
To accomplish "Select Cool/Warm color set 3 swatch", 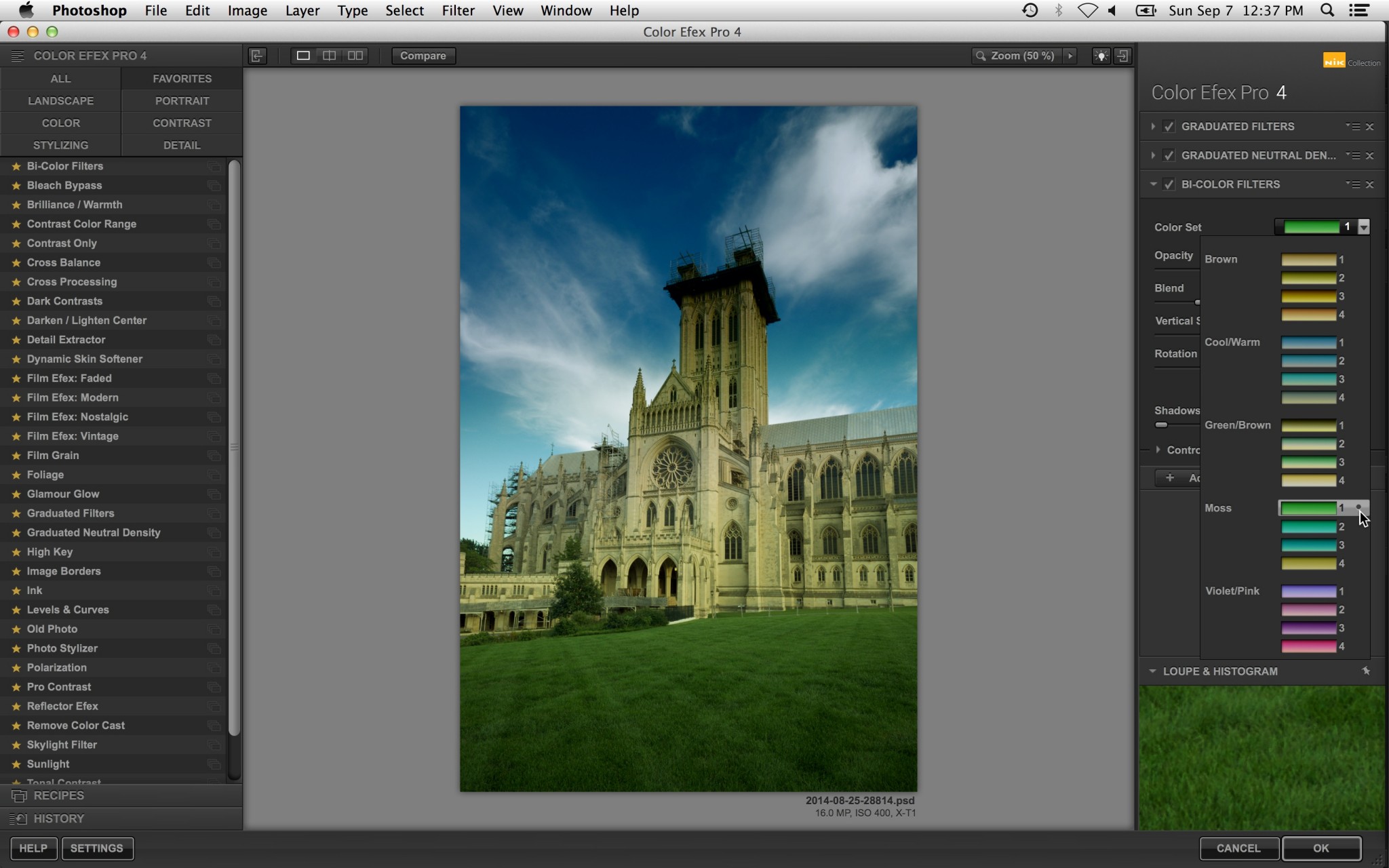I will (1308, 379).
